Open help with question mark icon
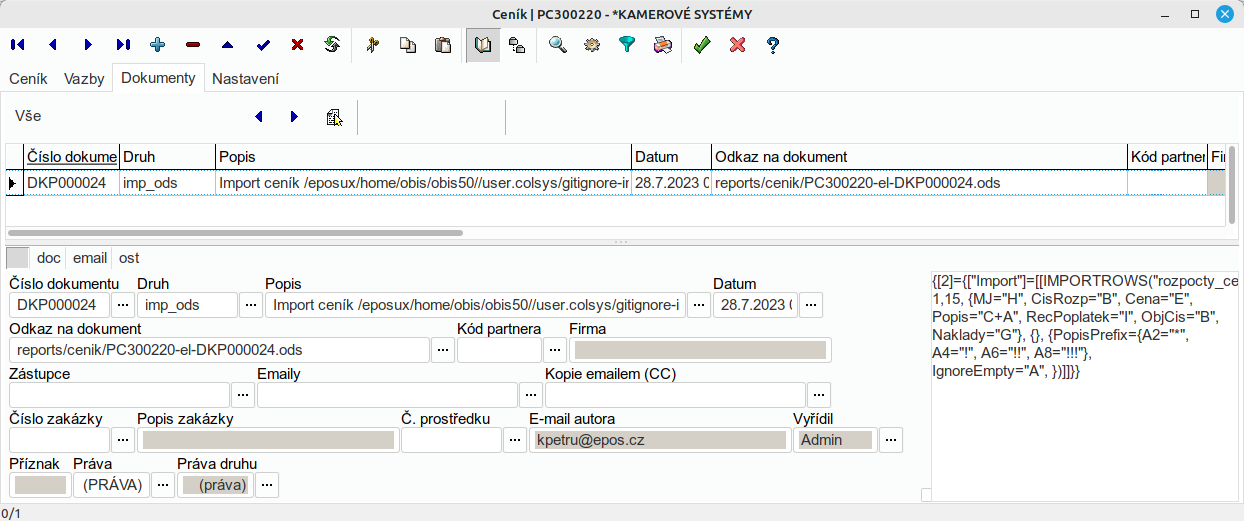This screenshot has width=1244, height=521. 772,45
